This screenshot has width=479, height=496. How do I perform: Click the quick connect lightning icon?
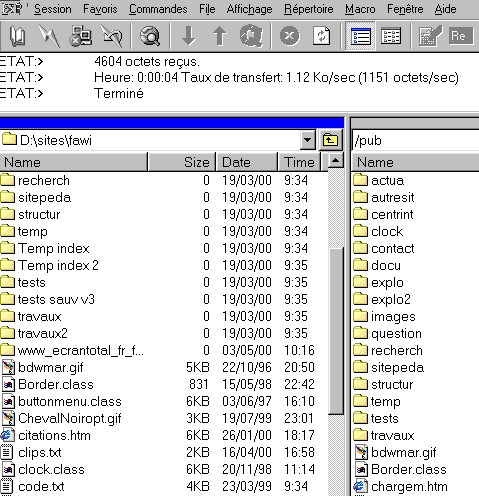49,36
